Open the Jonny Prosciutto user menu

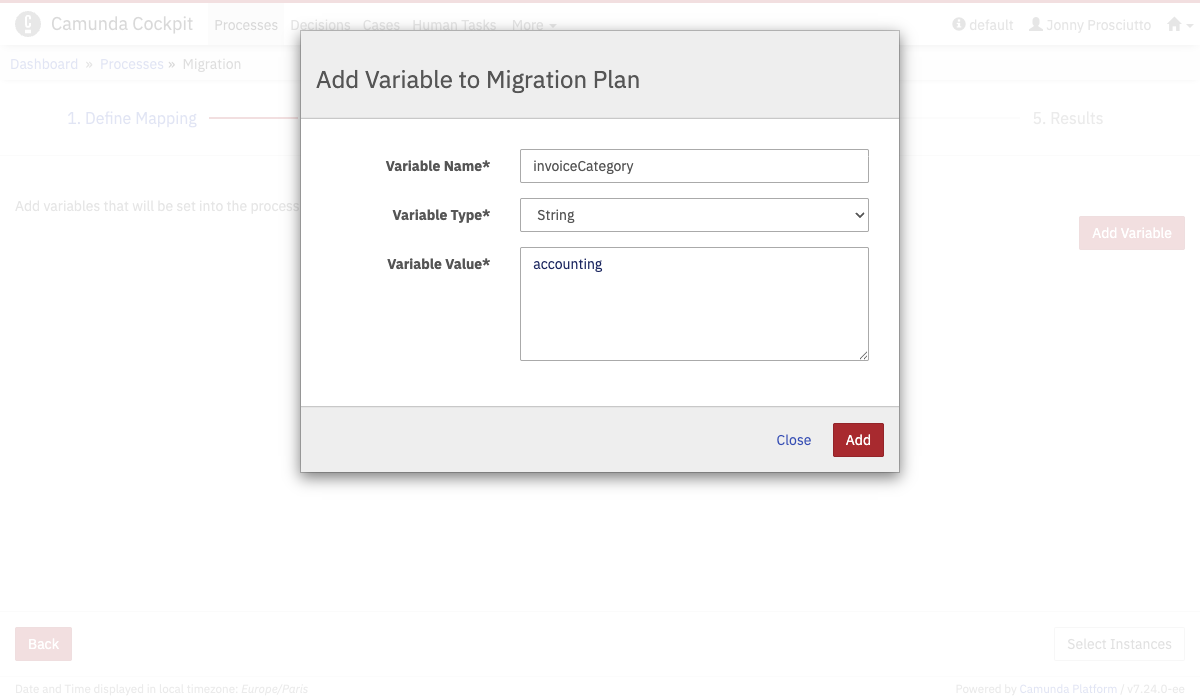(x=1090, y=25)
